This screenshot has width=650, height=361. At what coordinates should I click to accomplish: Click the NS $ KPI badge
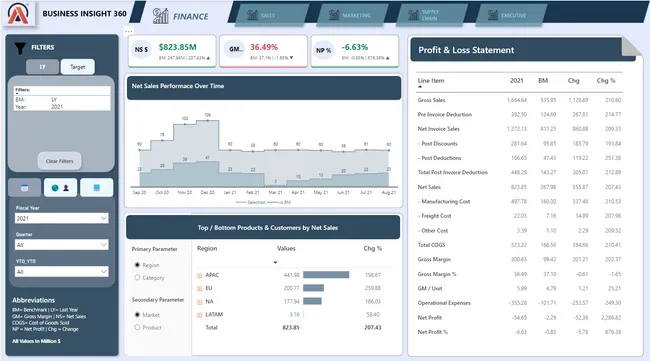(x=141, y=50)
